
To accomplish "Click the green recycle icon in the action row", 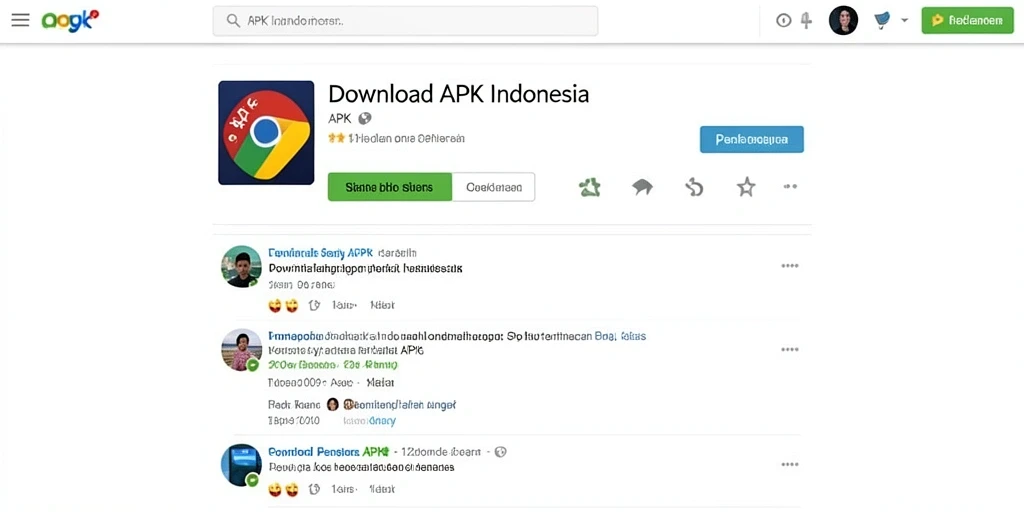I will click(x=590, y=187).
